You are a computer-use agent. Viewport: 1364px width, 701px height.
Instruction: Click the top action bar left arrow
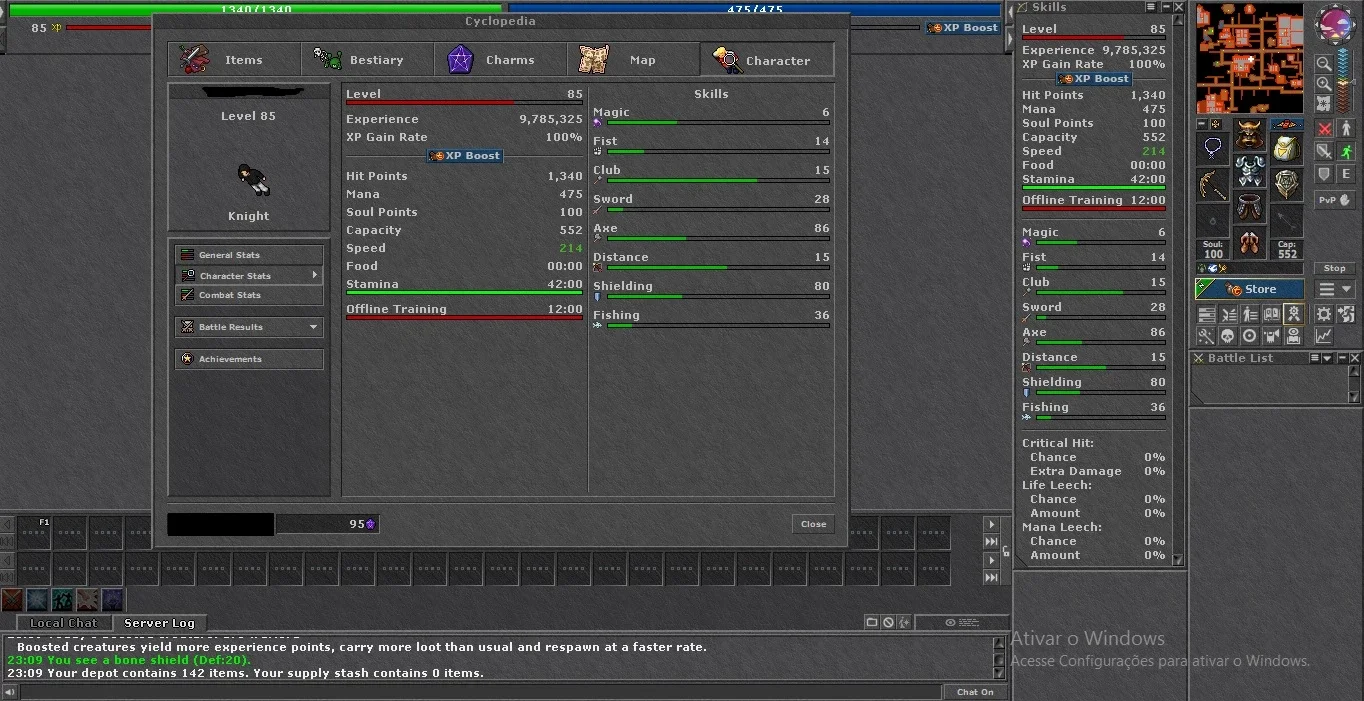7,524
